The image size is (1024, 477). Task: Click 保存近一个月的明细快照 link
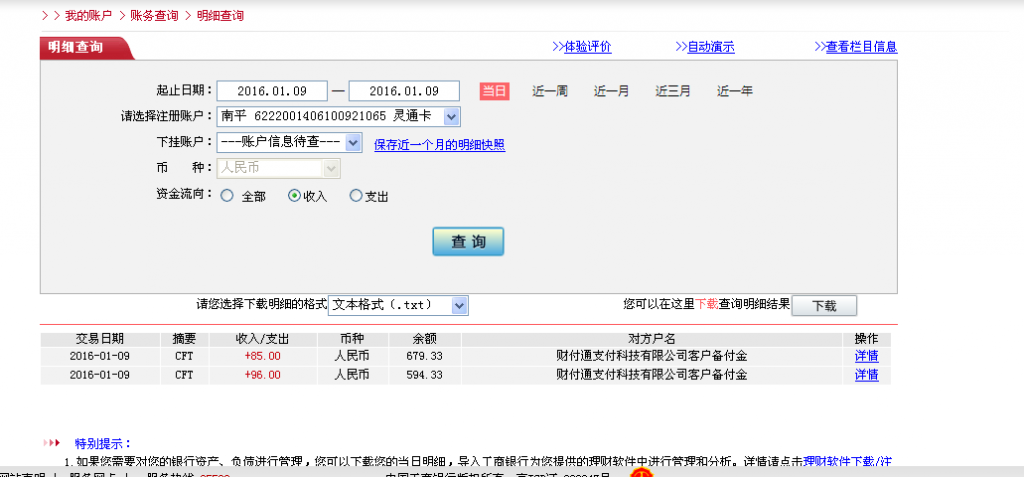click(x=439, y=145)
